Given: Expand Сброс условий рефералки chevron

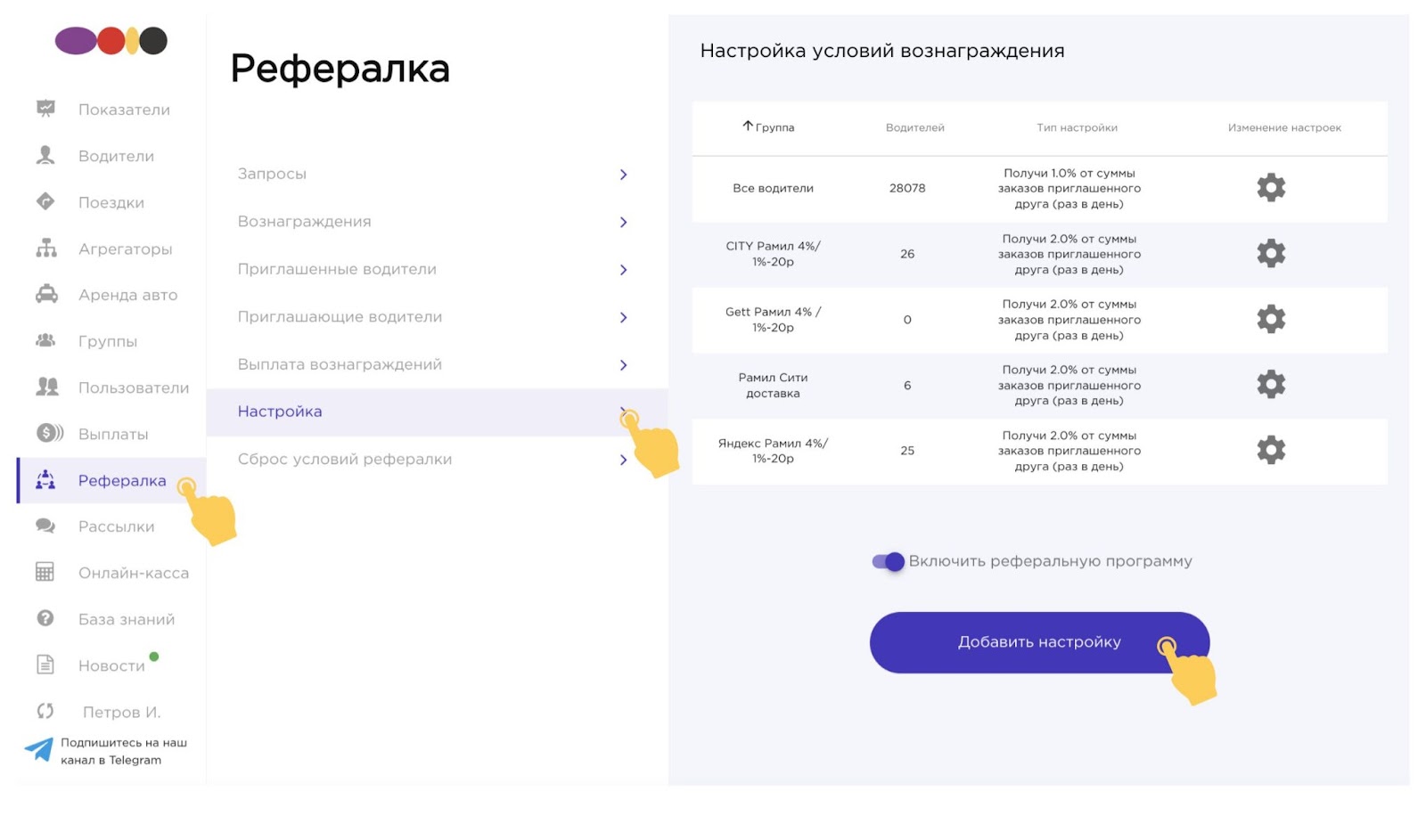Looking at the screenshot, I should (623, 460).
